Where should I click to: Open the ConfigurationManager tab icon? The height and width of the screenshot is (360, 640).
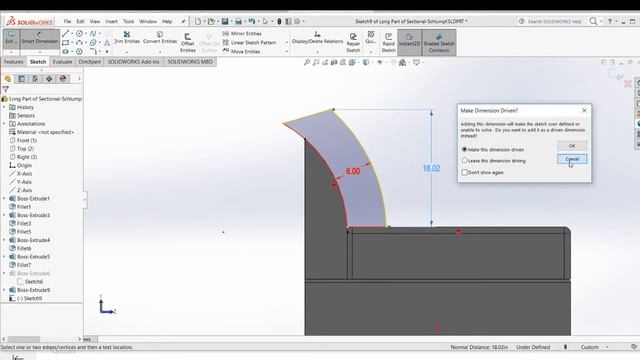pyautogui.click(x=35, y=79)
